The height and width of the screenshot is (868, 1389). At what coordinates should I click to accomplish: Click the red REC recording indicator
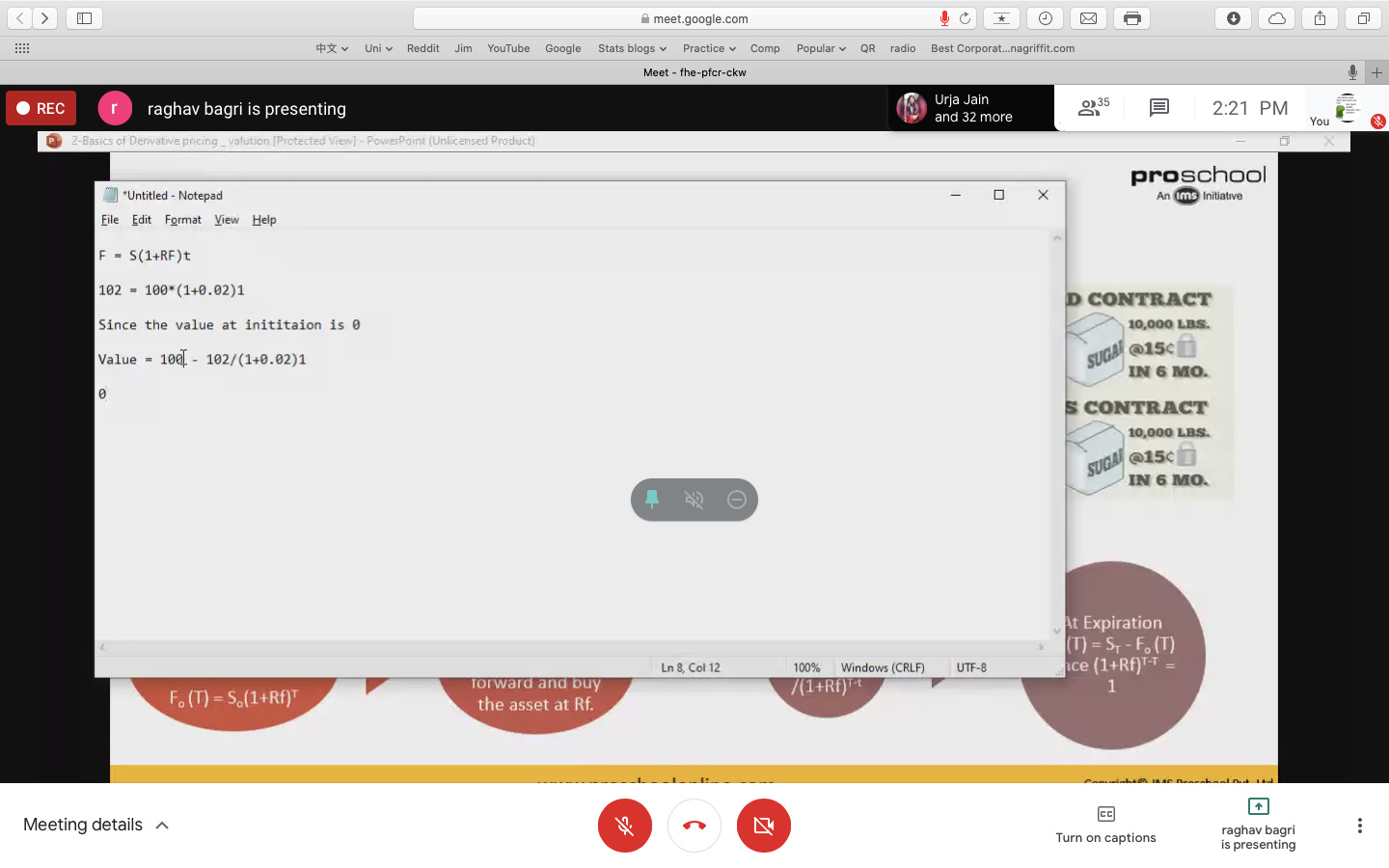click(x=41, y=108)
